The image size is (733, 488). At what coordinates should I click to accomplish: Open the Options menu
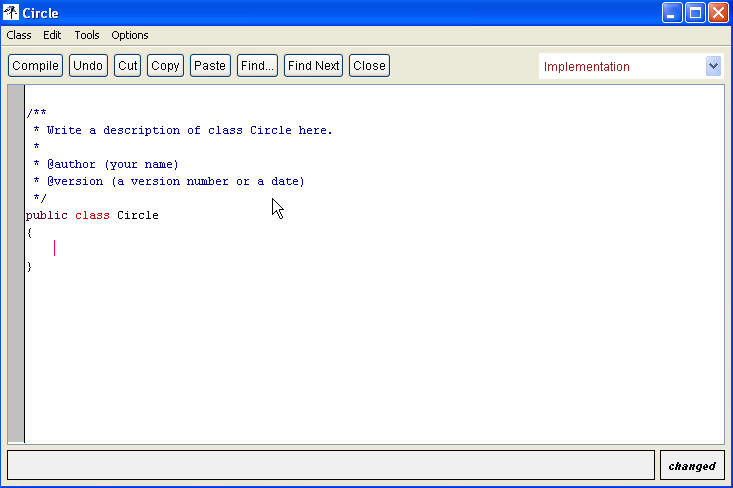130,35
